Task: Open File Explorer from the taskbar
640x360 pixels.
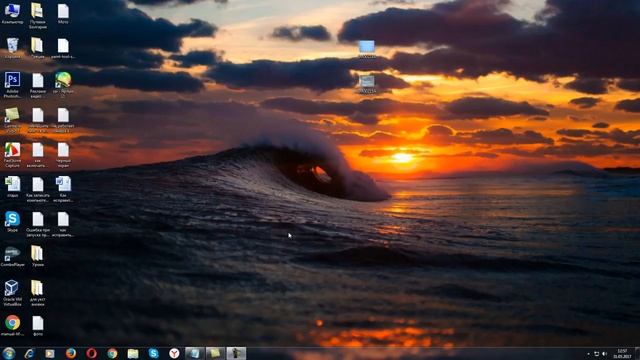Action: [133, 353]
